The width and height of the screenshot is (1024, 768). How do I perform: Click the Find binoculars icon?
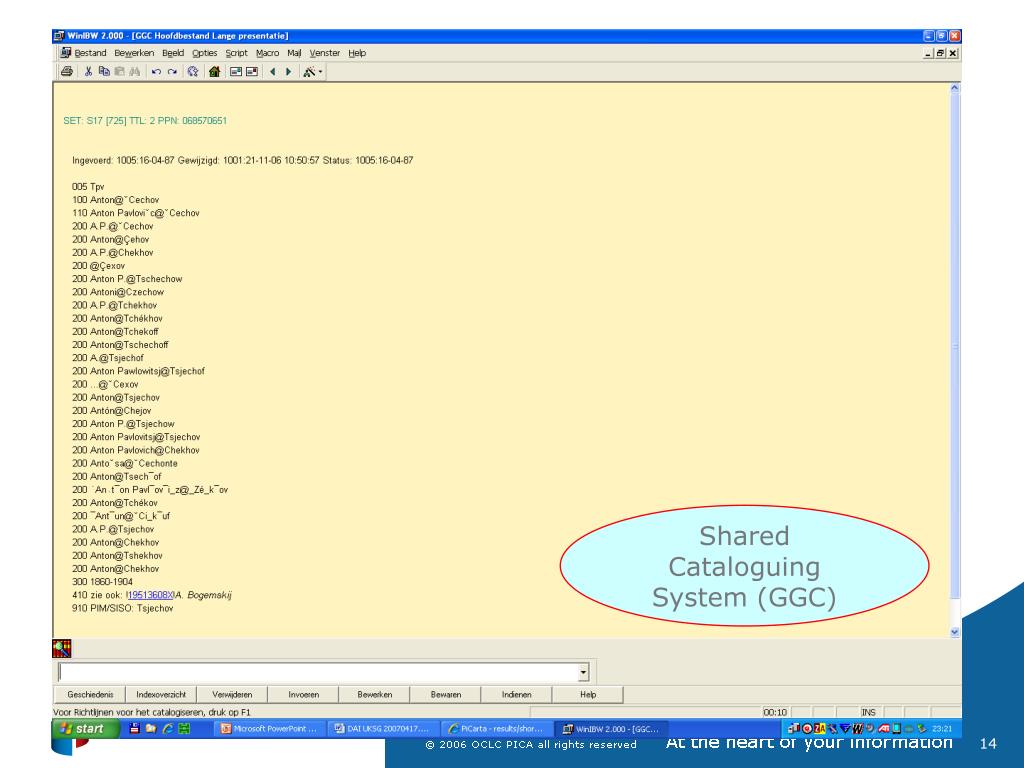click(135, 72)
